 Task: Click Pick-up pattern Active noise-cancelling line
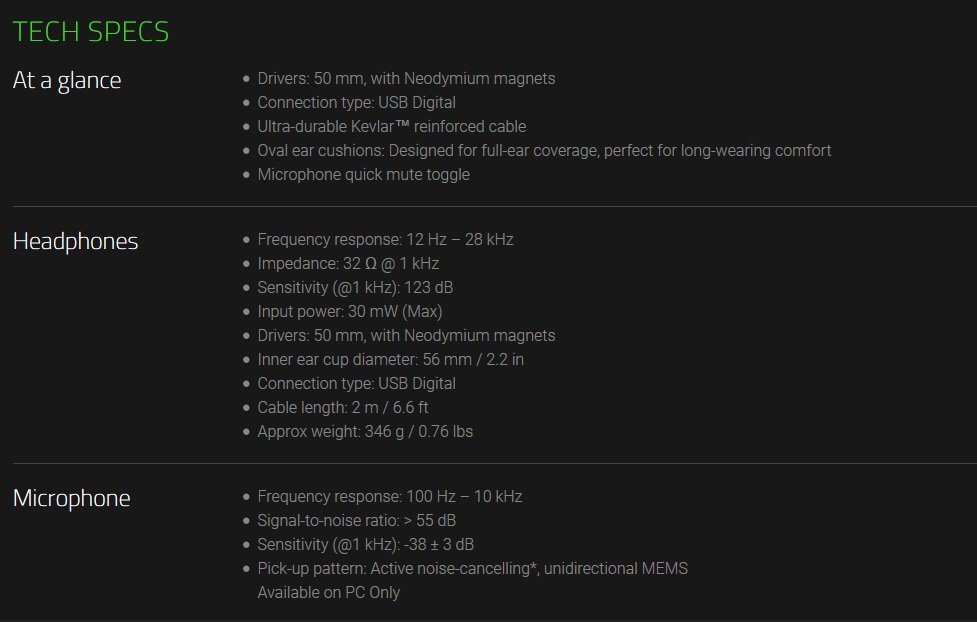[472, 569]
